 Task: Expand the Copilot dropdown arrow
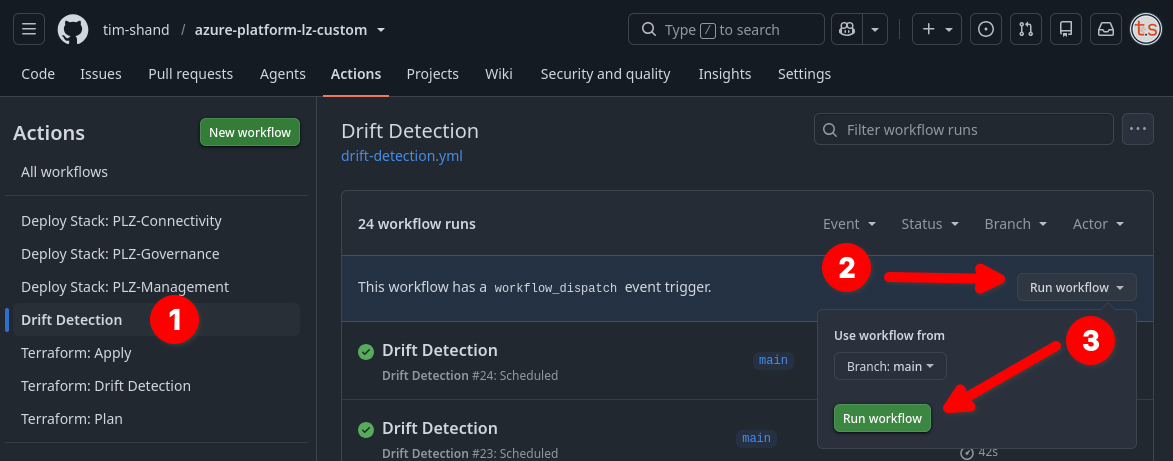click(x=875, y=29)
